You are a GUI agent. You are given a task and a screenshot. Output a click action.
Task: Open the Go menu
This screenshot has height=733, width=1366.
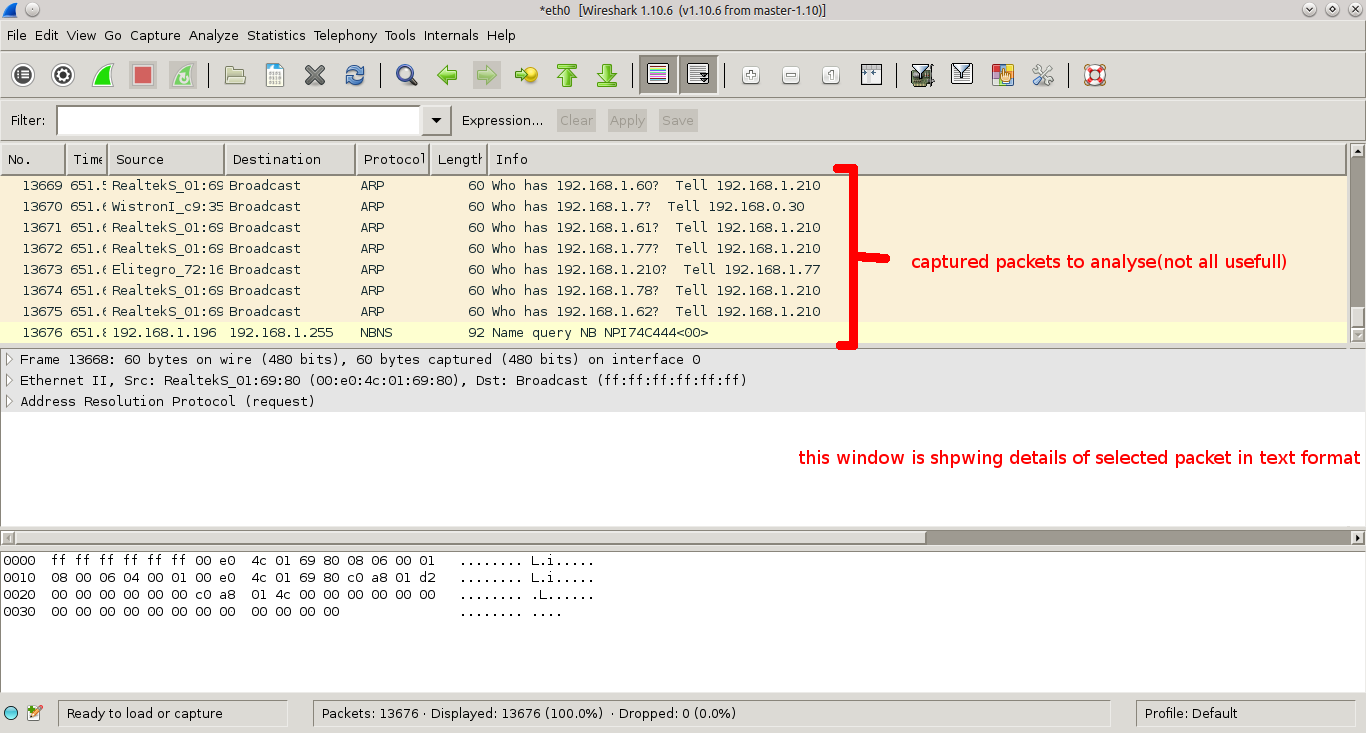113,35
